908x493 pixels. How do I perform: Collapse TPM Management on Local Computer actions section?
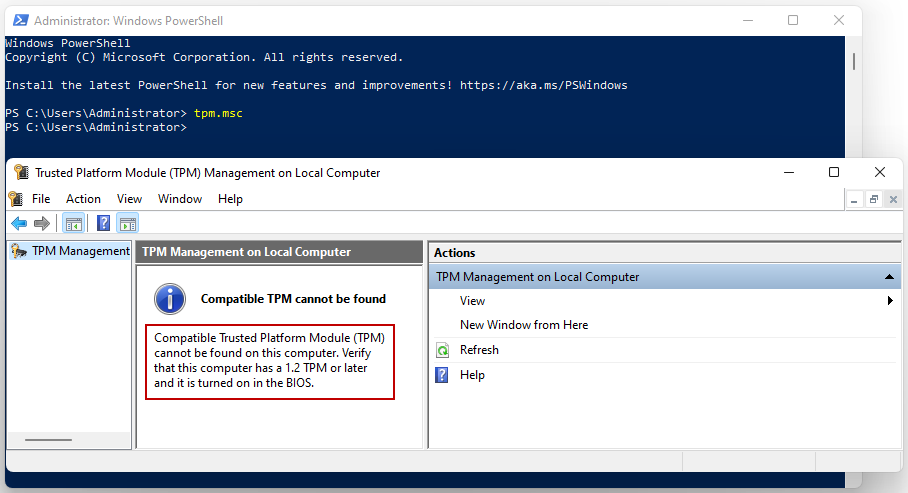pos(889,277)
